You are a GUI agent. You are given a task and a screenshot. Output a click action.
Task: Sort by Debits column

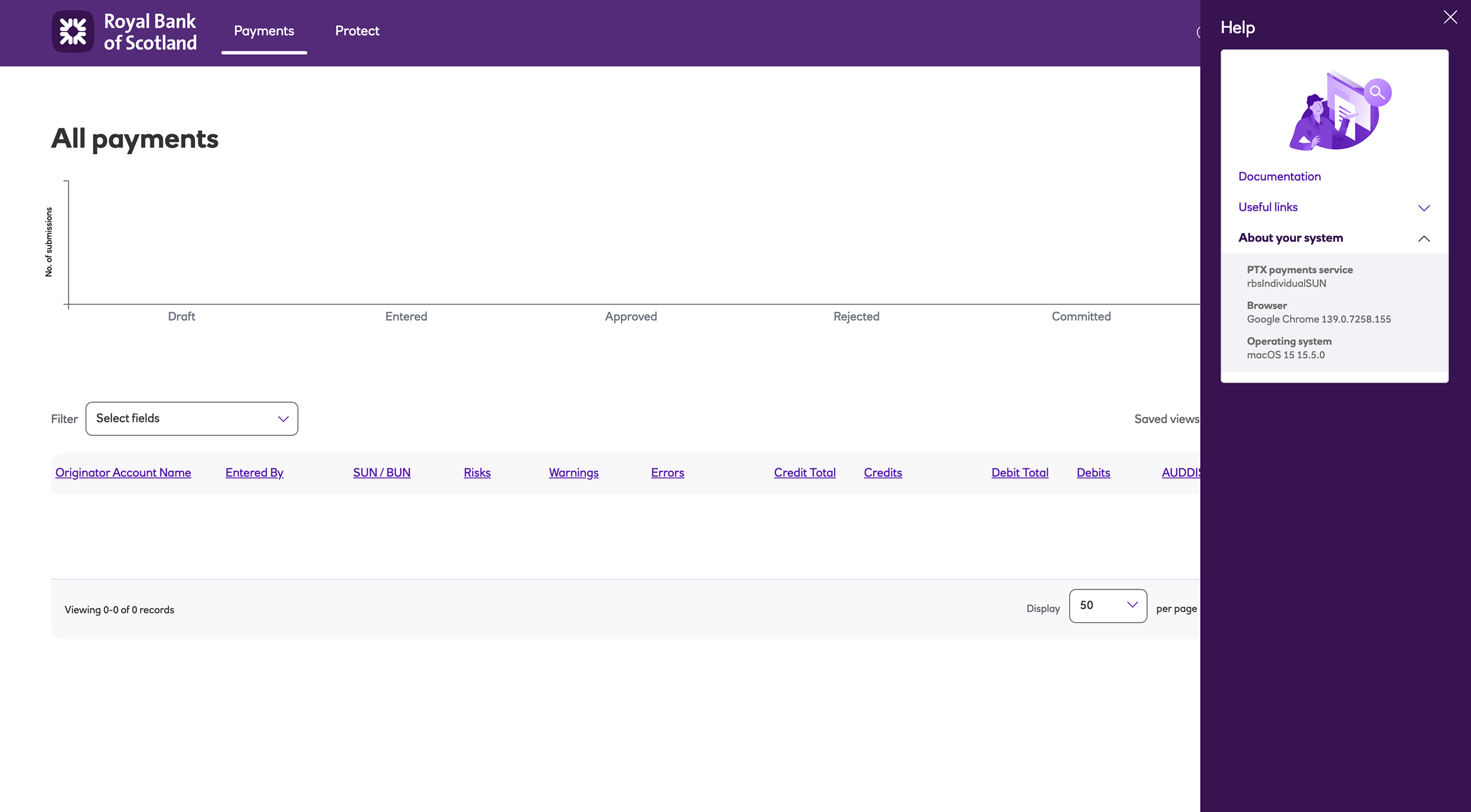pos(1093,473)
